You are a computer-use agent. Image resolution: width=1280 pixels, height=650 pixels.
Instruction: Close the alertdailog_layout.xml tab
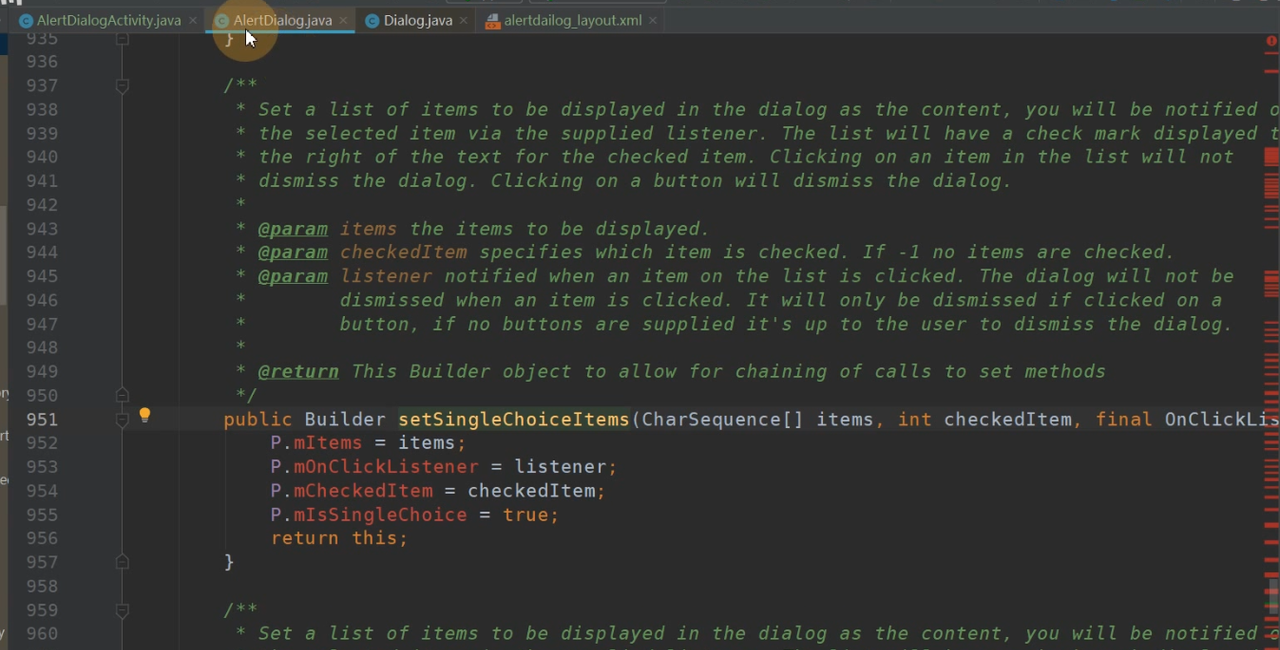653,20
